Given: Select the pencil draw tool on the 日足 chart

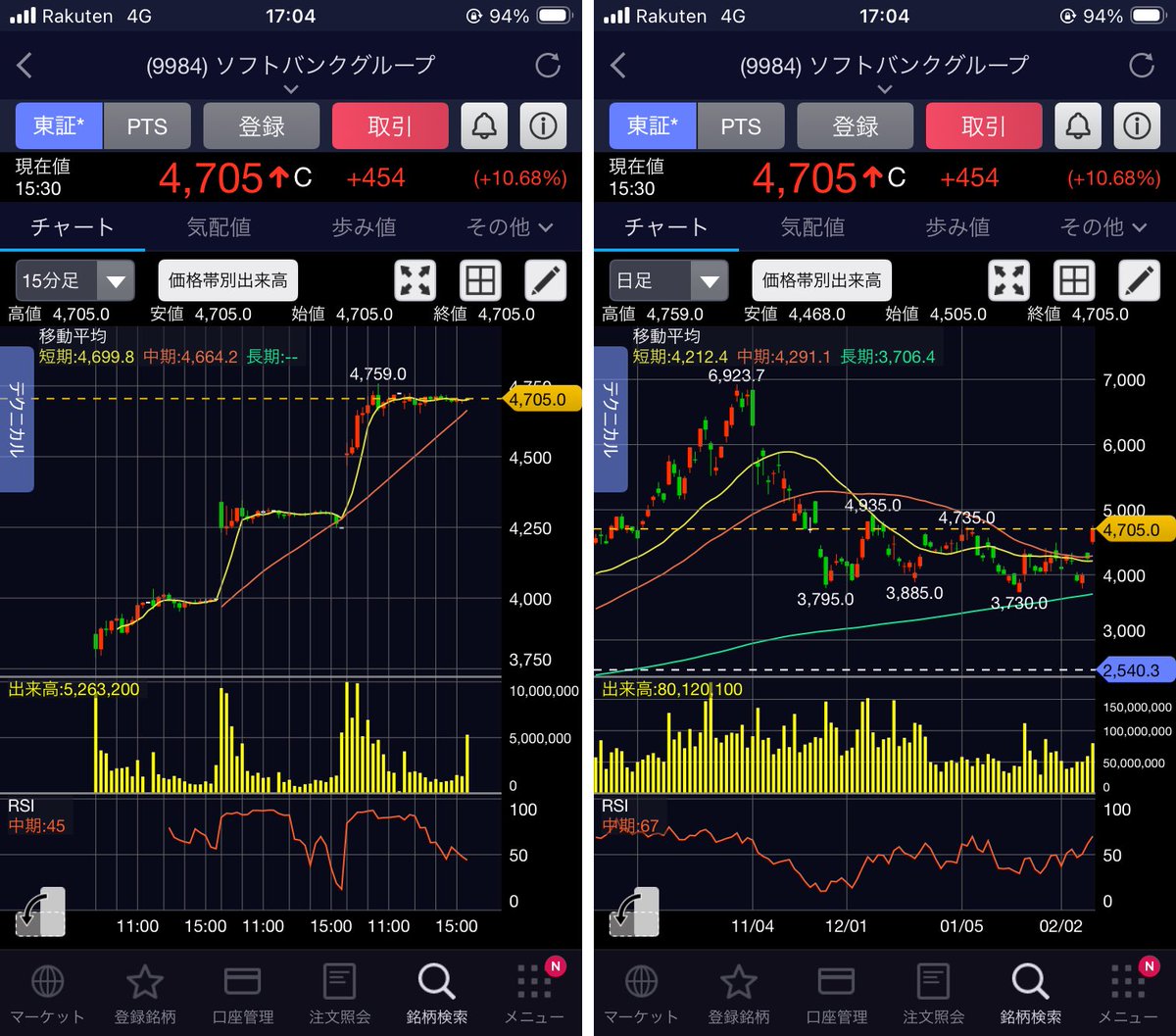Looking at the screenshot, I should coord(1140,280).
